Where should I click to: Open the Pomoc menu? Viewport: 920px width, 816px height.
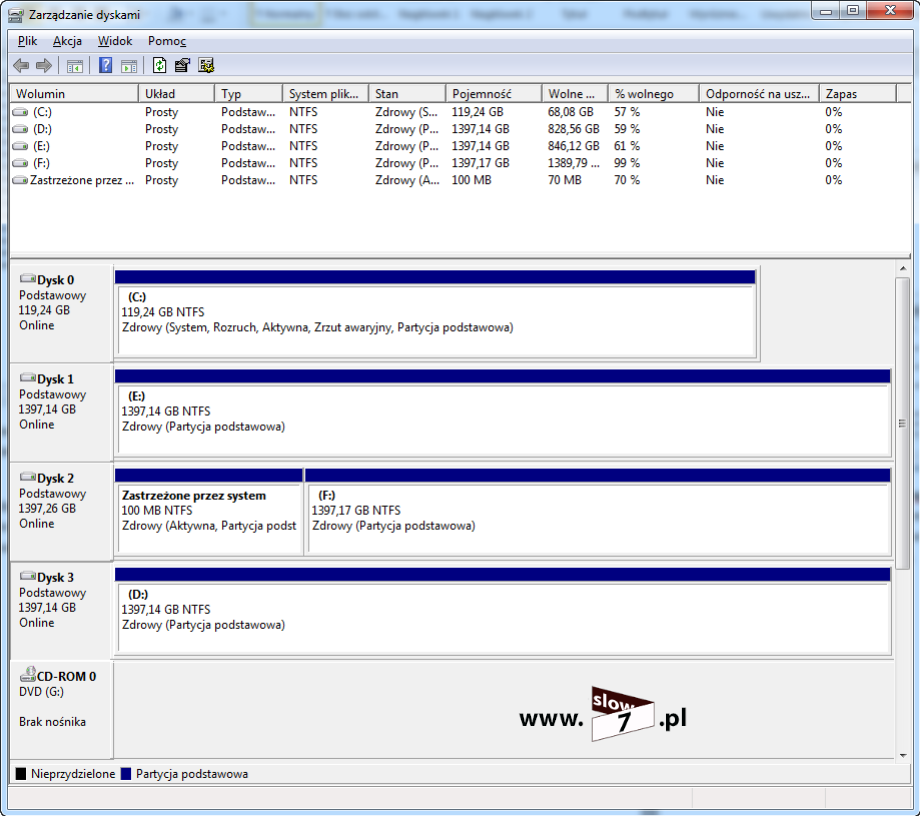[x=167, y=41]
